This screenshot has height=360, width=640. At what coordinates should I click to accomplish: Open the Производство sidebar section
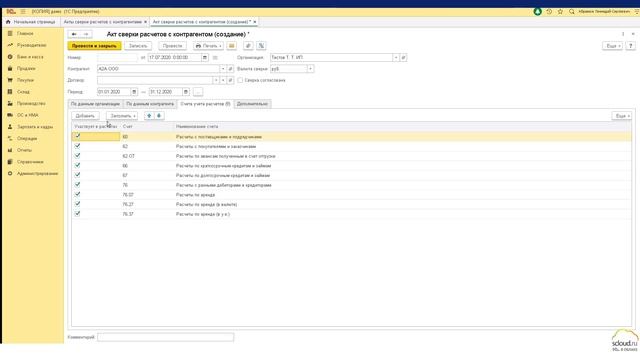(x=31, y=103)
